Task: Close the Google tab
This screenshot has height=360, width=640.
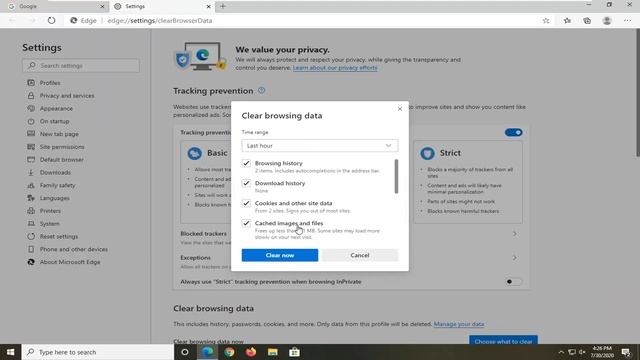Action: click(x=102, y=7)
